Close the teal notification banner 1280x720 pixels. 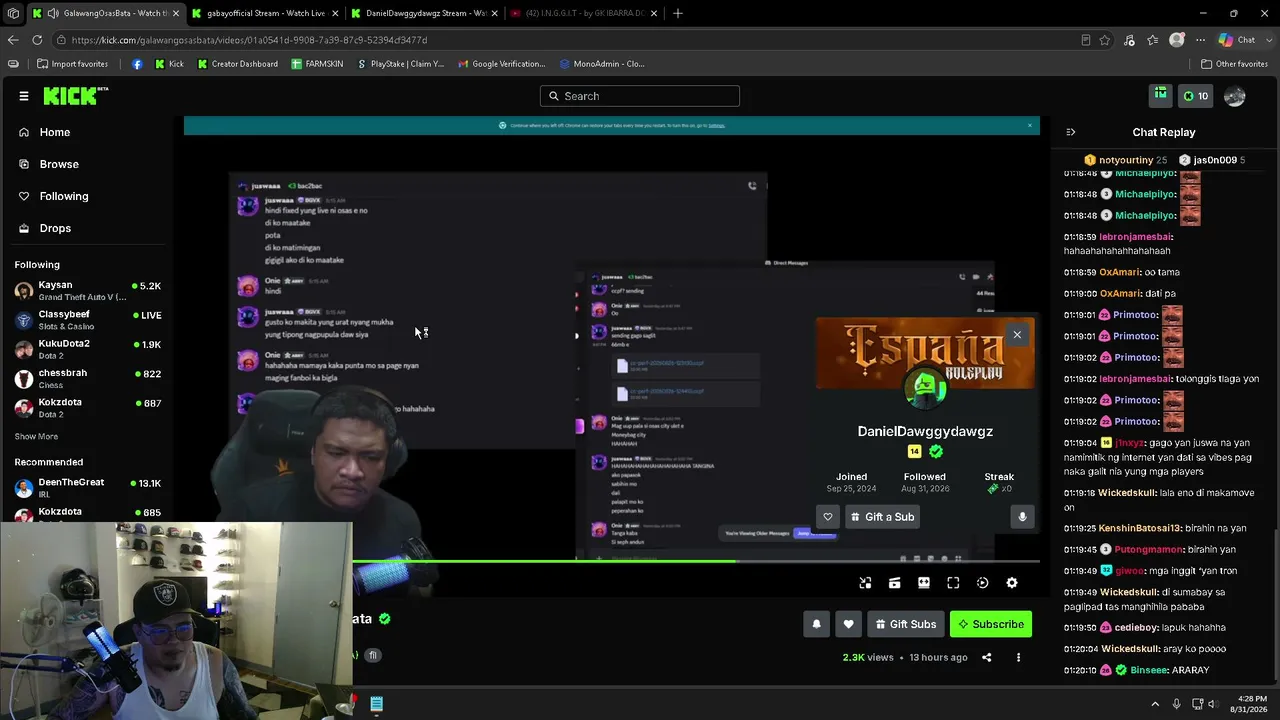click(1029, 125)
